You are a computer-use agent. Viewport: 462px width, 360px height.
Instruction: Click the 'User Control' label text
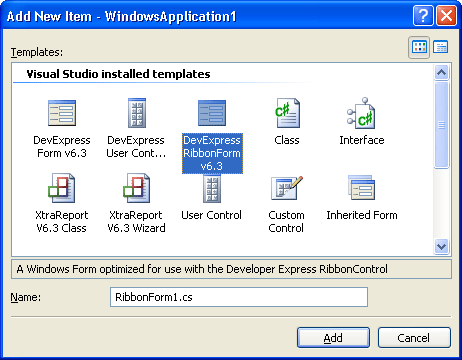point(212,215)
